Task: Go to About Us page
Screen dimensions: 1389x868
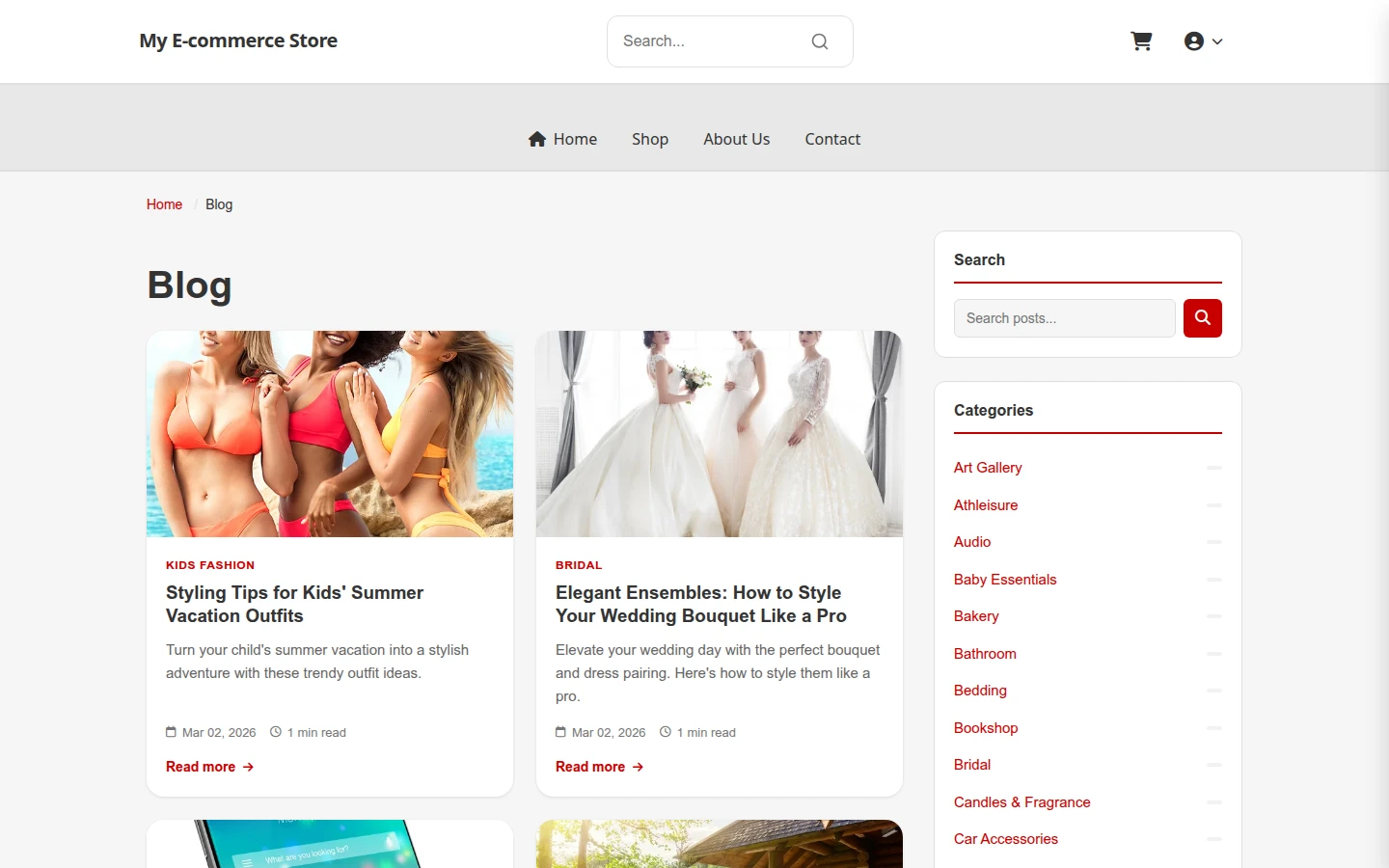Action: pos(737,139)
